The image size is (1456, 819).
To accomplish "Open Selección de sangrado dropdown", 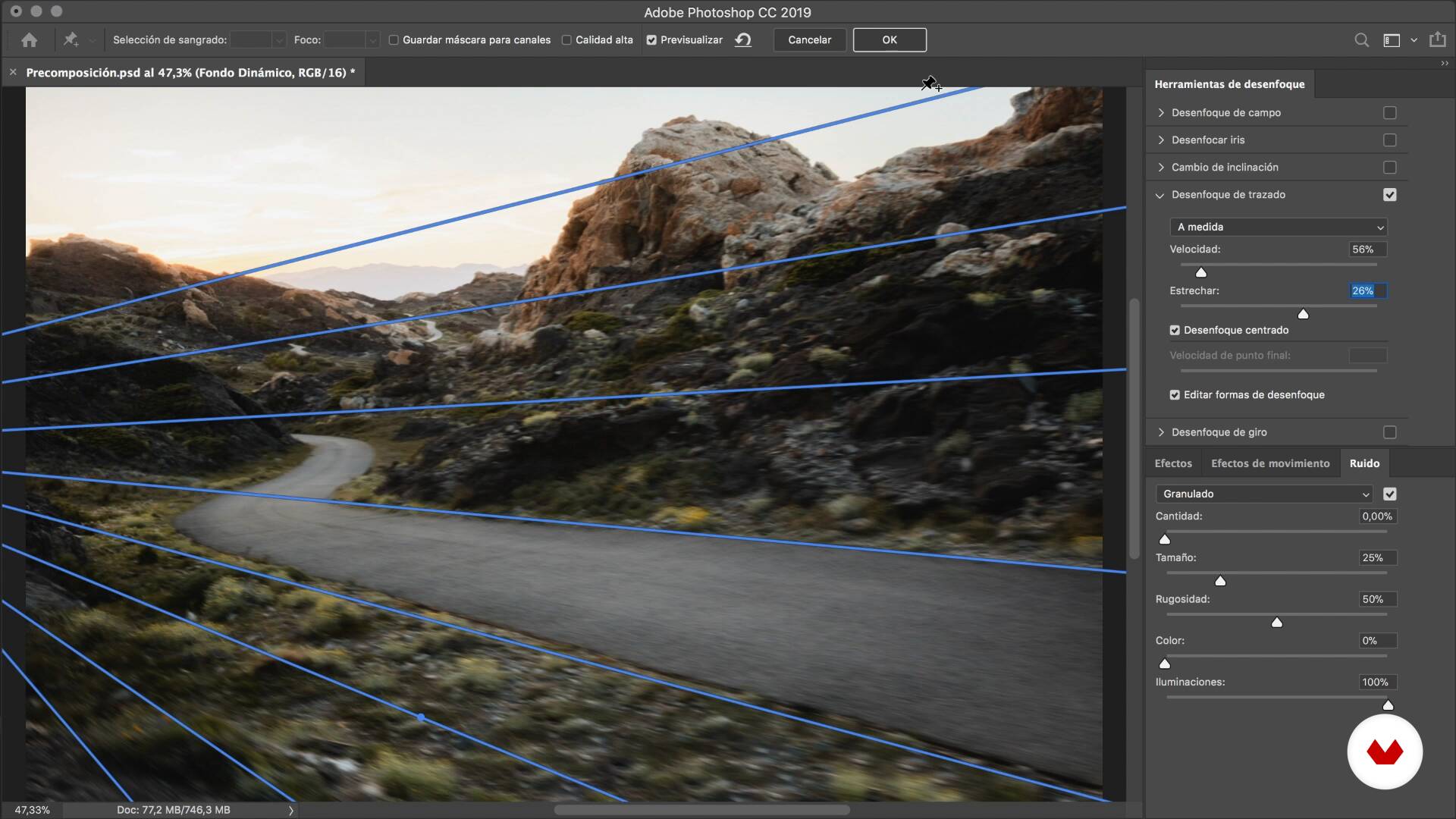I will (x=258, y=39).
